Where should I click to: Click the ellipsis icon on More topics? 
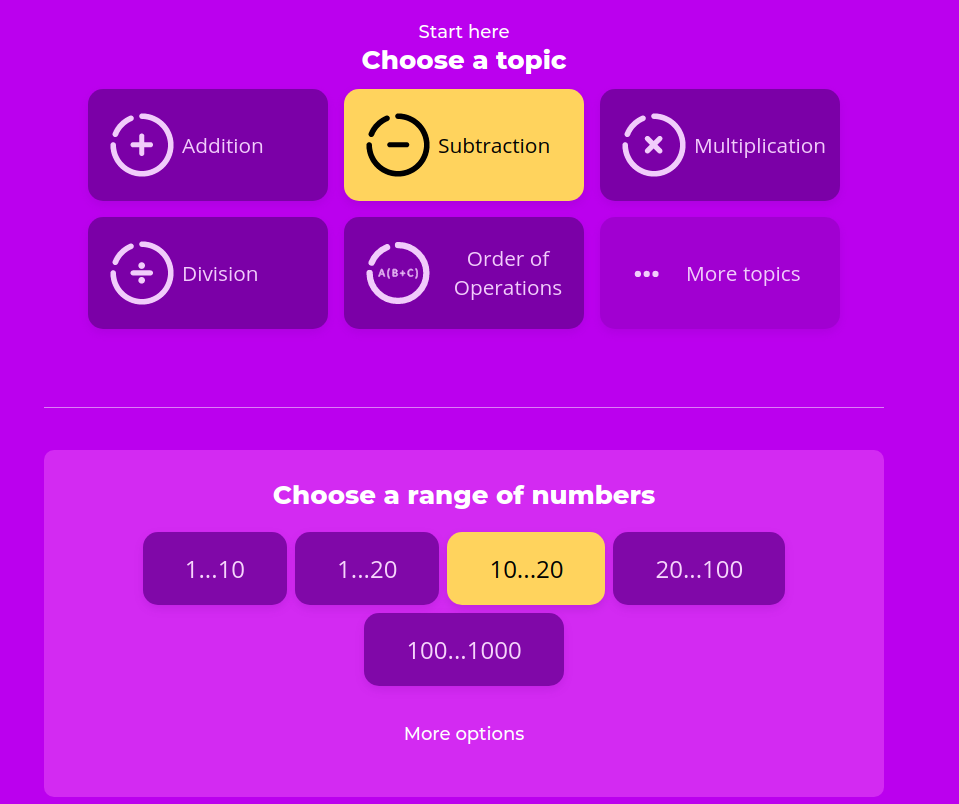point(647,273)
